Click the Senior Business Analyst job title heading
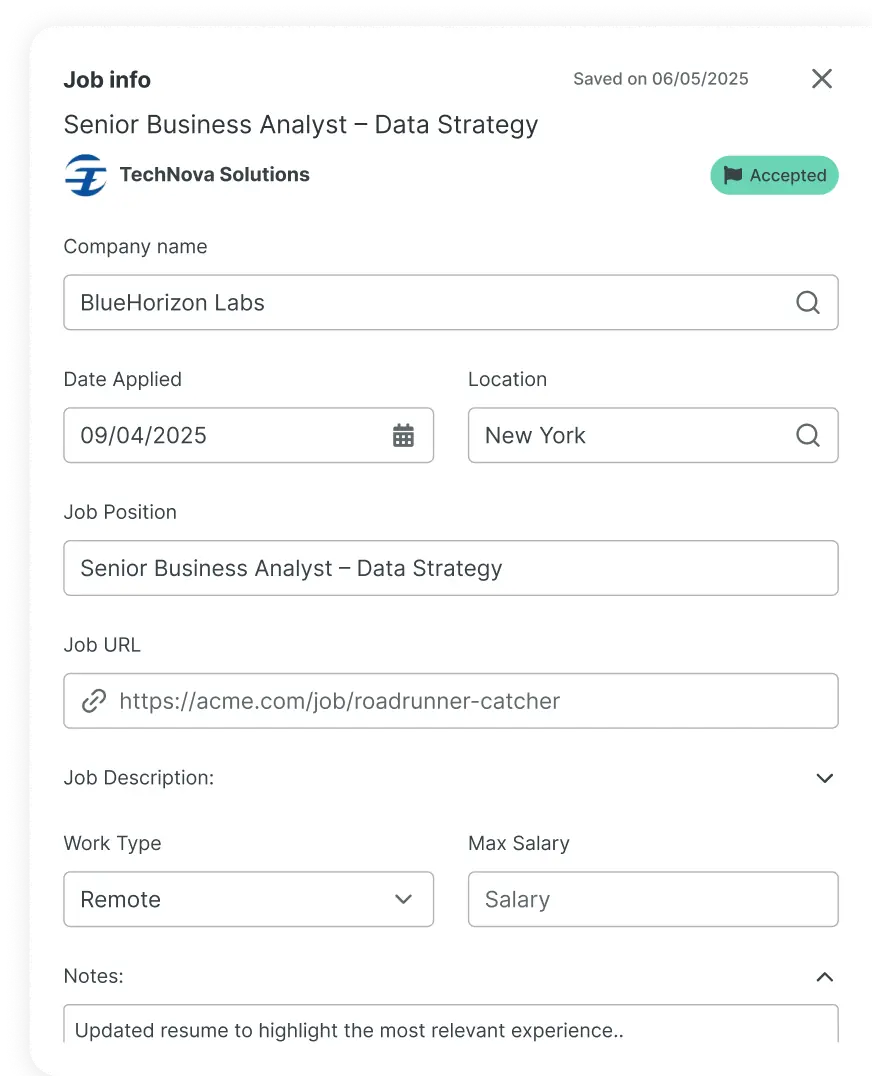This screenshot has height=1076, width=872. (301, 125)
